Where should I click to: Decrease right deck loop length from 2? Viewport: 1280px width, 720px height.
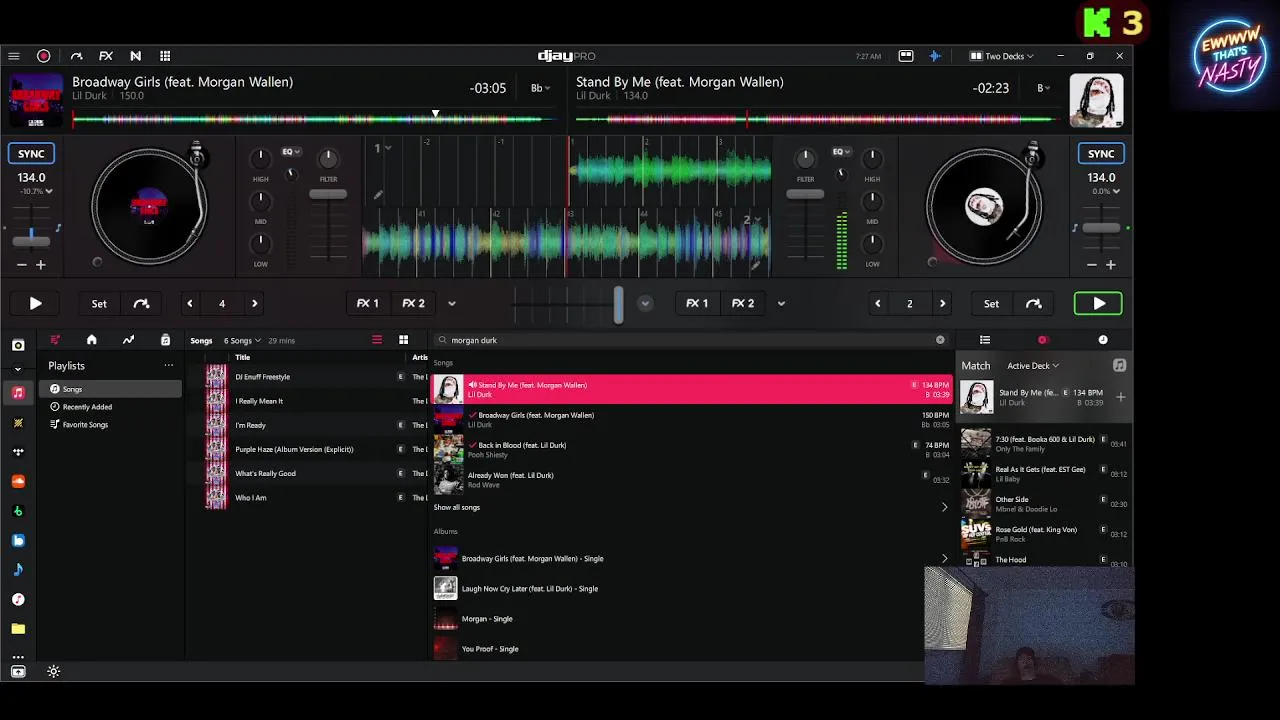(878, 303)
